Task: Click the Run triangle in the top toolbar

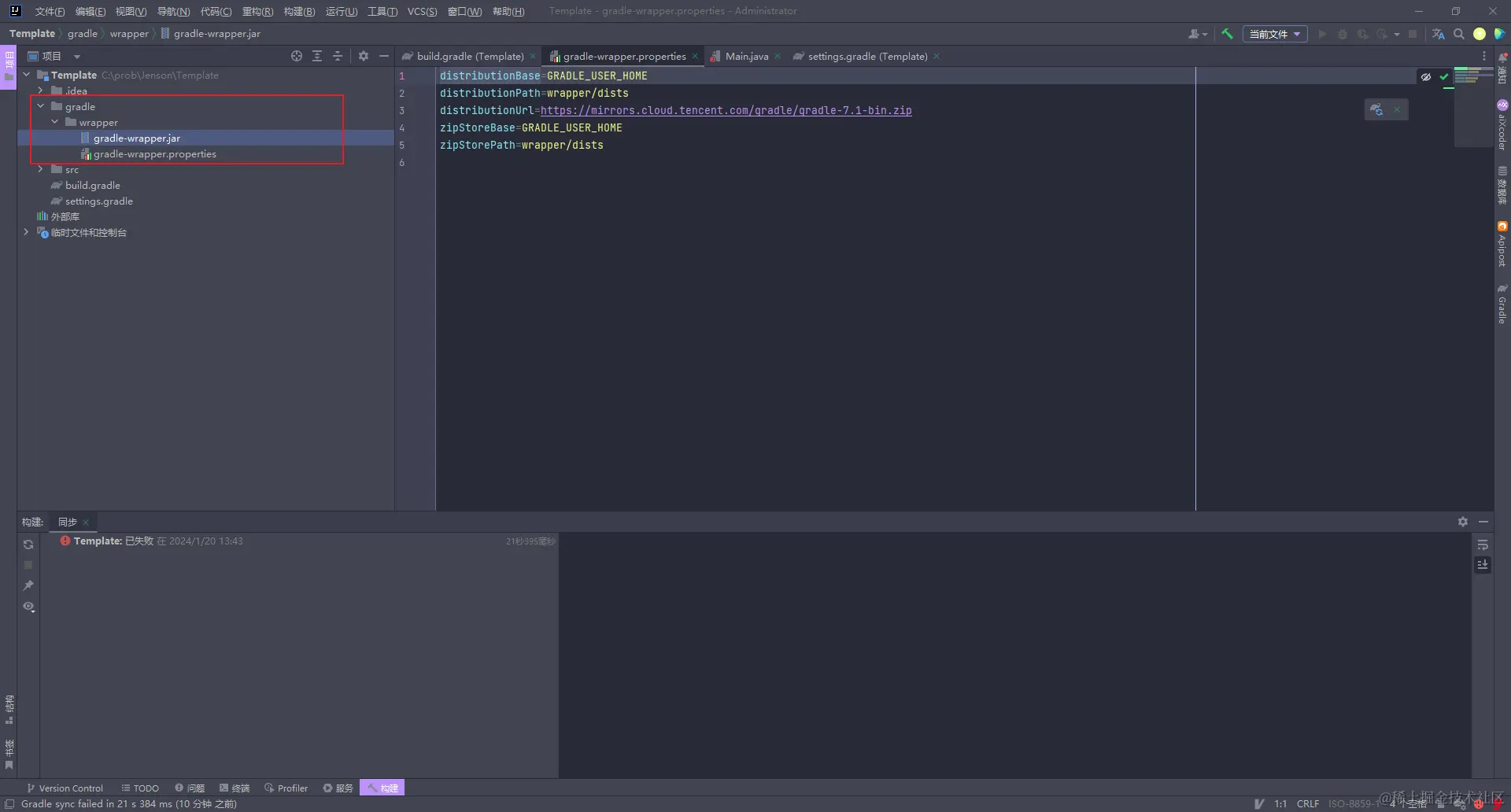Action: [x=1322, y=34]
